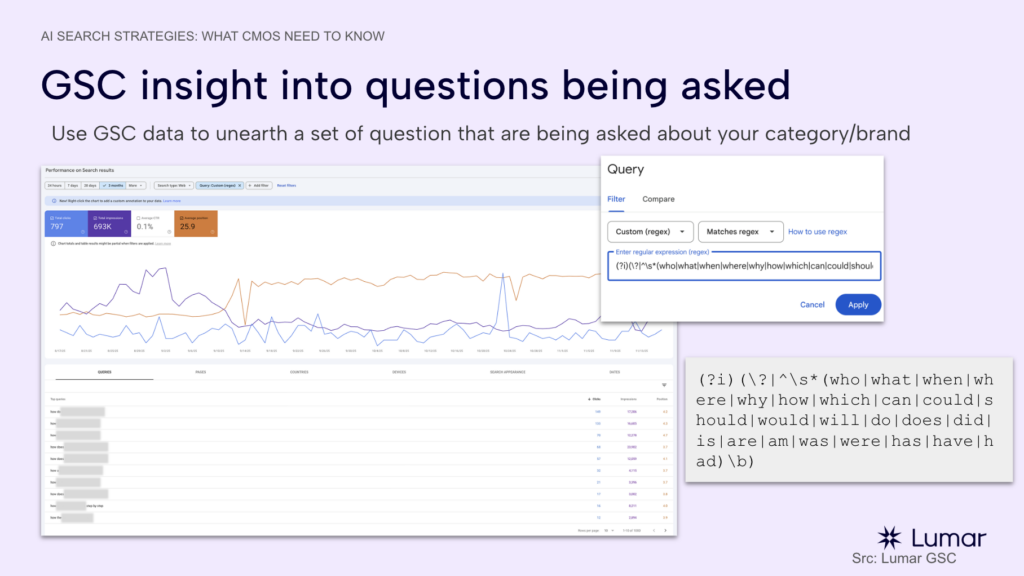Click the filter icon above the queries table
This screenshot has width=1024, height=576.
pos(664,385)
